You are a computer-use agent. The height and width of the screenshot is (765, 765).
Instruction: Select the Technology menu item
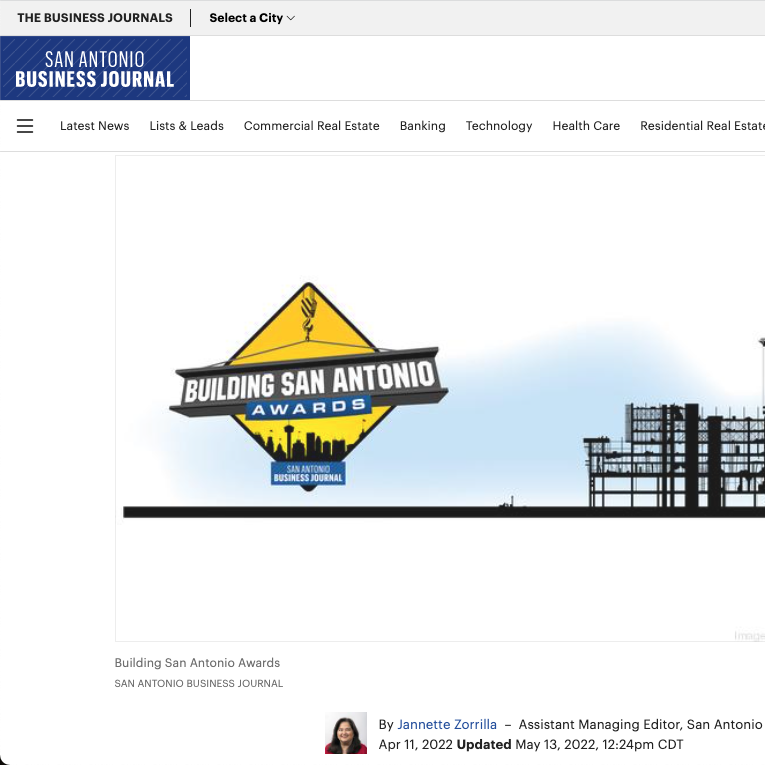tap(499, 126)
